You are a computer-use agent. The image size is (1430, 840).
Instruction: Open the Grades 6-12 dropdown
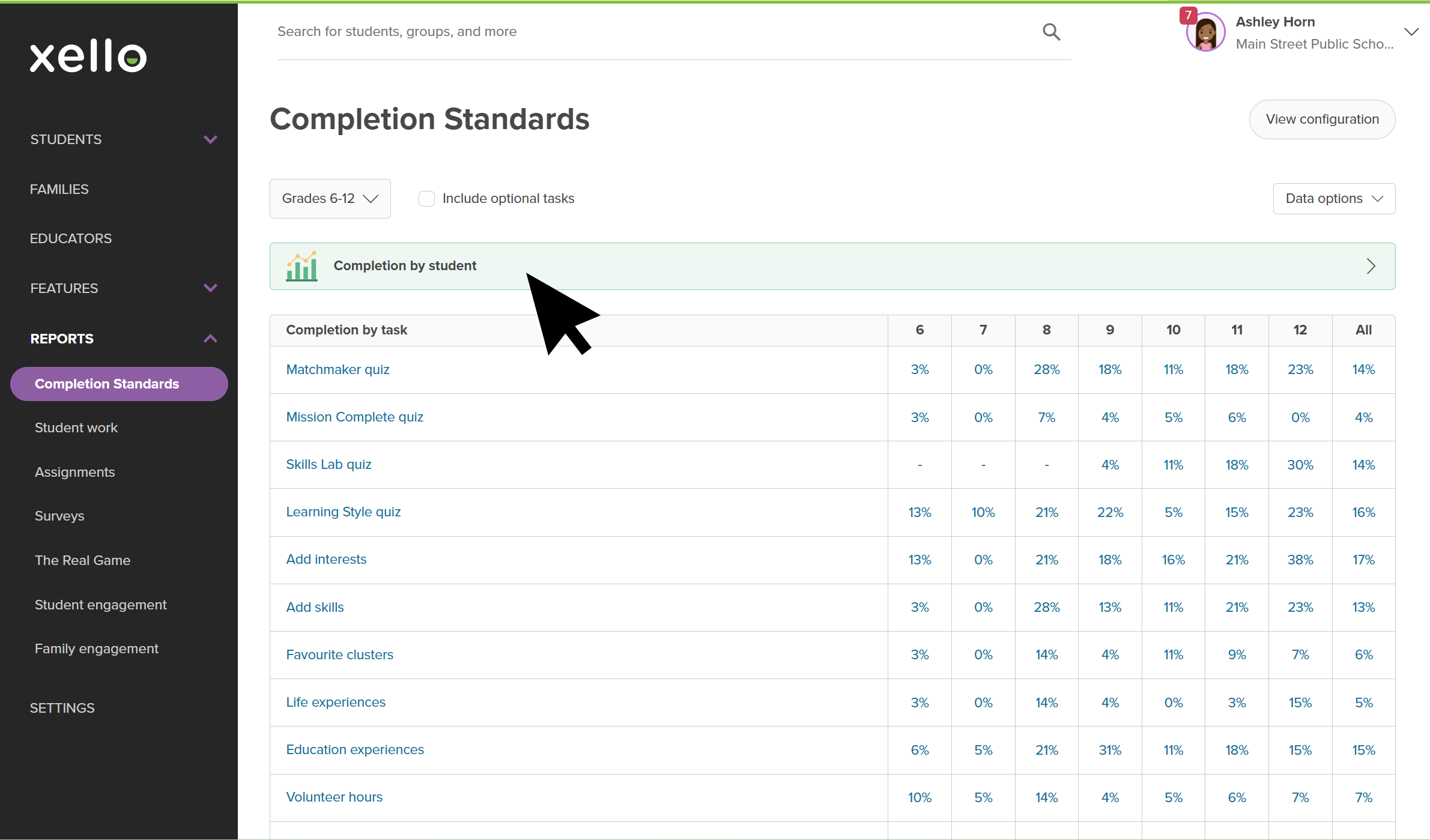[330, 199]
